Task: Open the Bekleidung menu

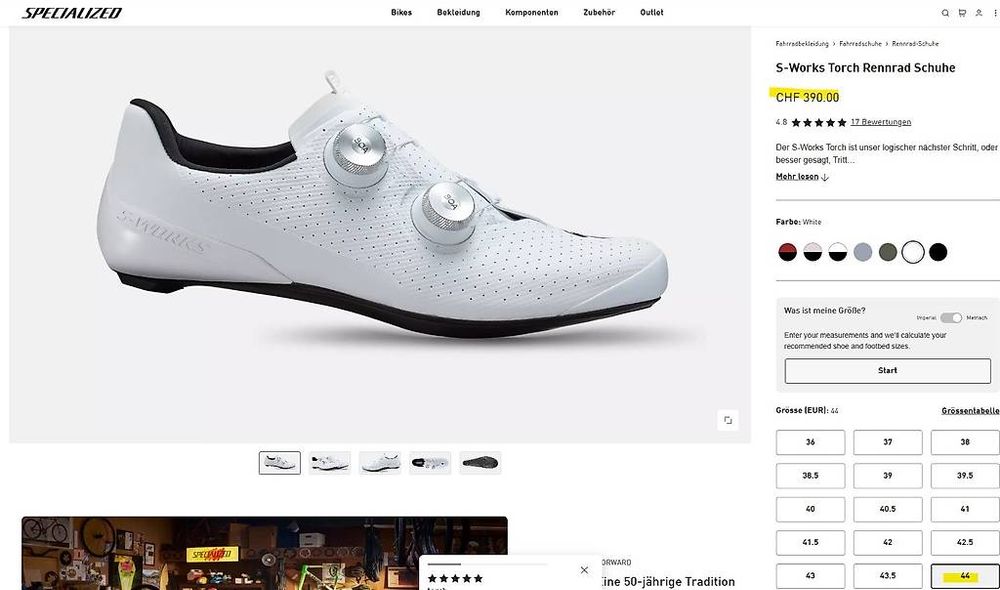Action: [x=458, y=13]
